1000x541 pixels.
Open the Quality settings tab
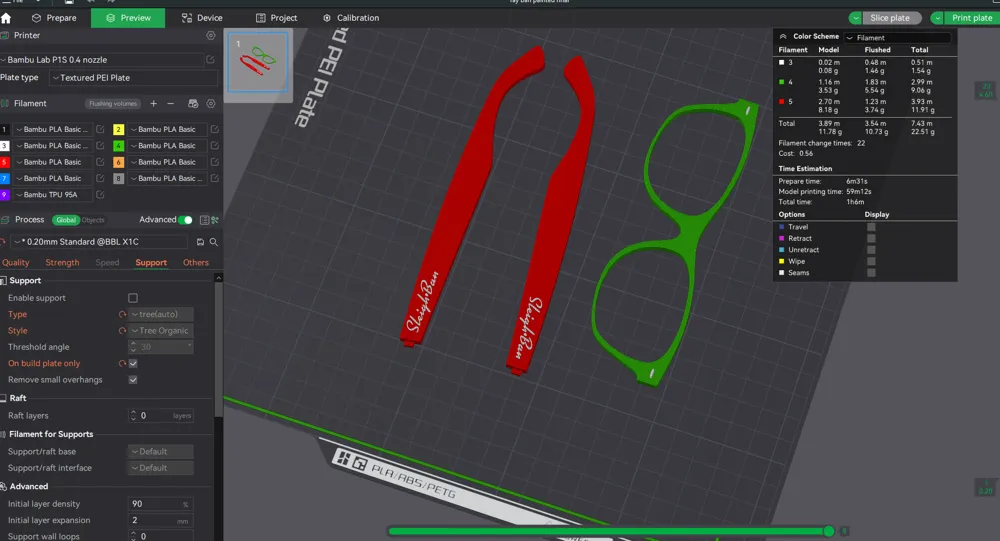point(16,263)
